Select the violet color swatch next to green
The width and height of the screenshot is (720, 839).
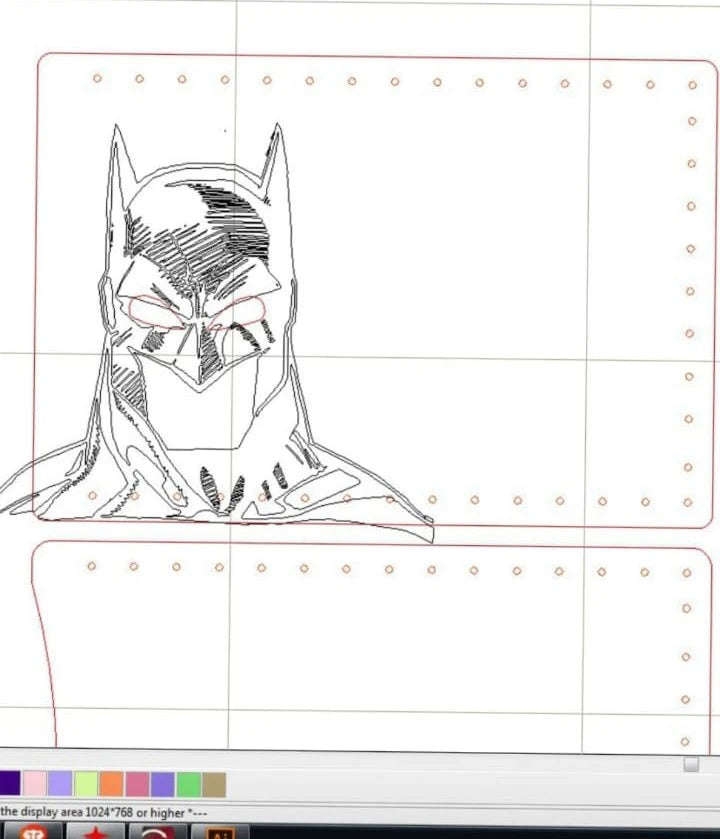[x=162, y=784]
